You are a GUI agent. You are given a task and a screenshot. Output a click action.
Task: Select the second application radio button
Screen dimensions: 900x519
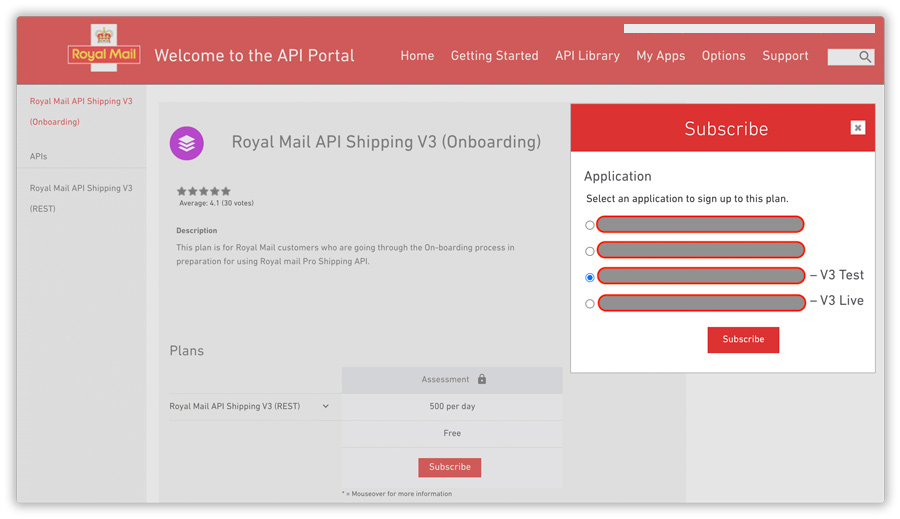[589, 251]
